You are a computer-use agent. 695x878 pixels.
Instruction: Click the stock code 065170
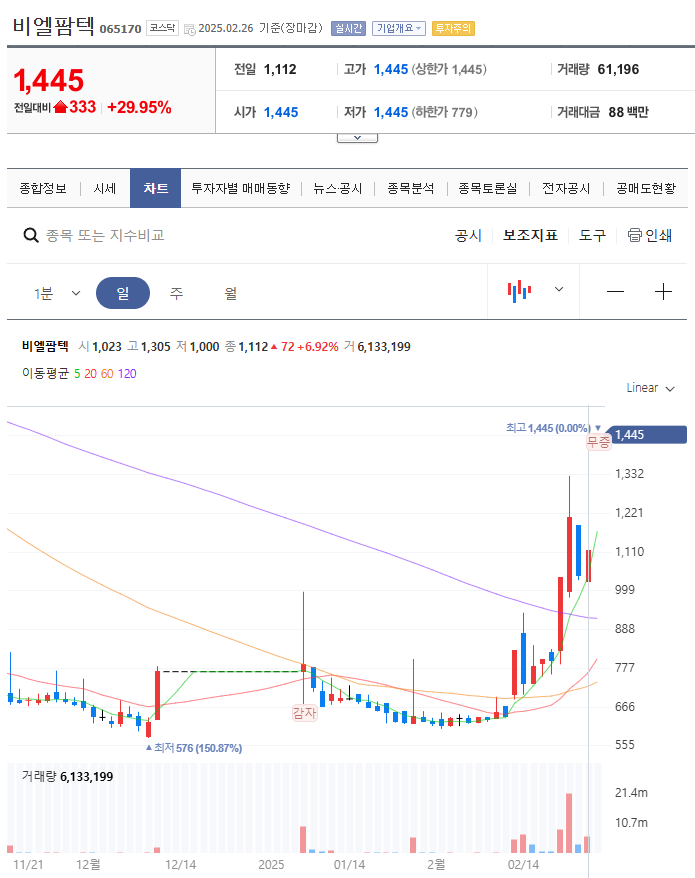click(120, 29)
